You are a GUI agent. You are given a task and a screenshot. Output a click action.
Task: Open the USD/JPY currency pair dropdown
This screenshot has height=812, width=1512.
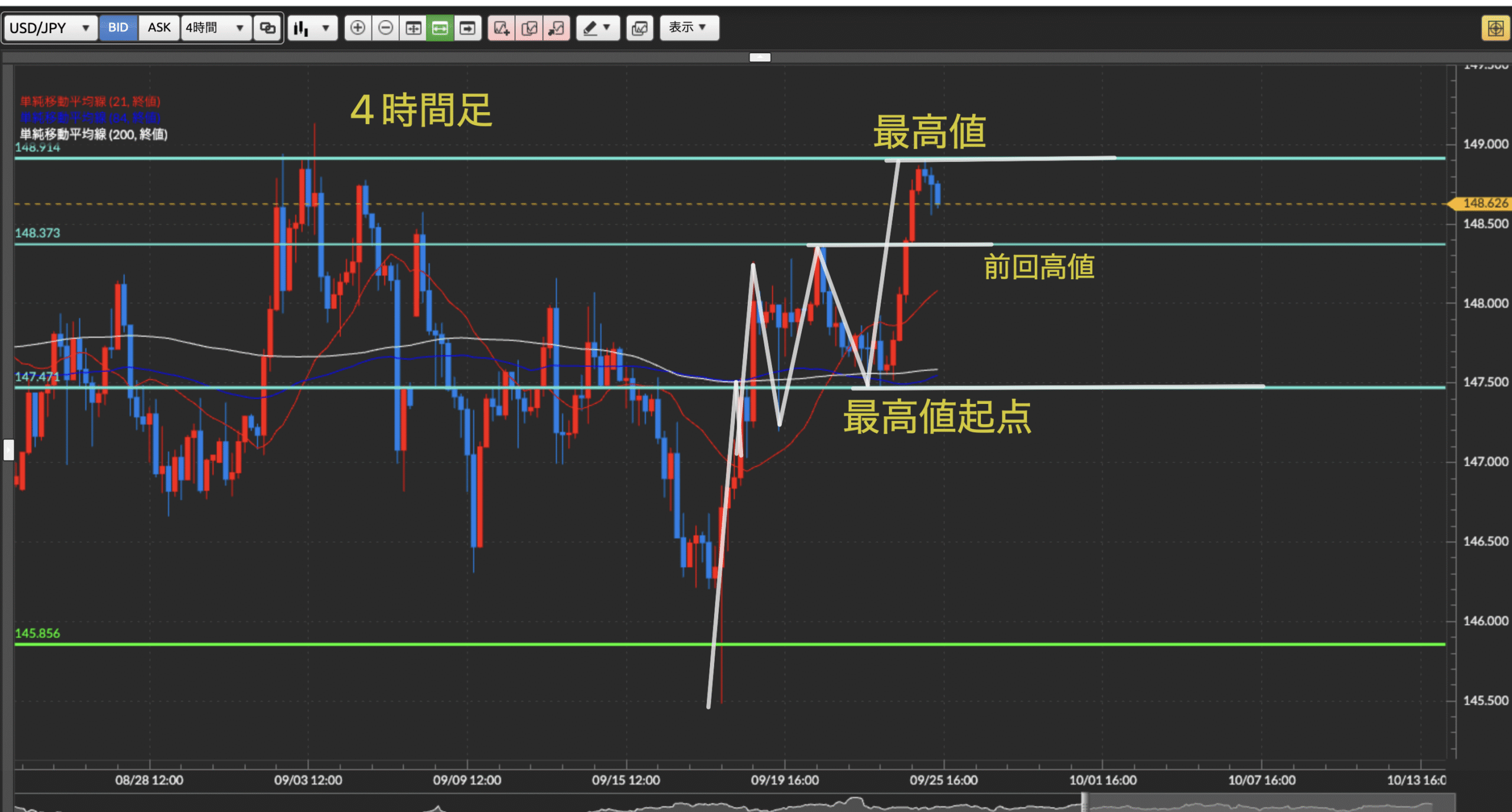point(50,28)
